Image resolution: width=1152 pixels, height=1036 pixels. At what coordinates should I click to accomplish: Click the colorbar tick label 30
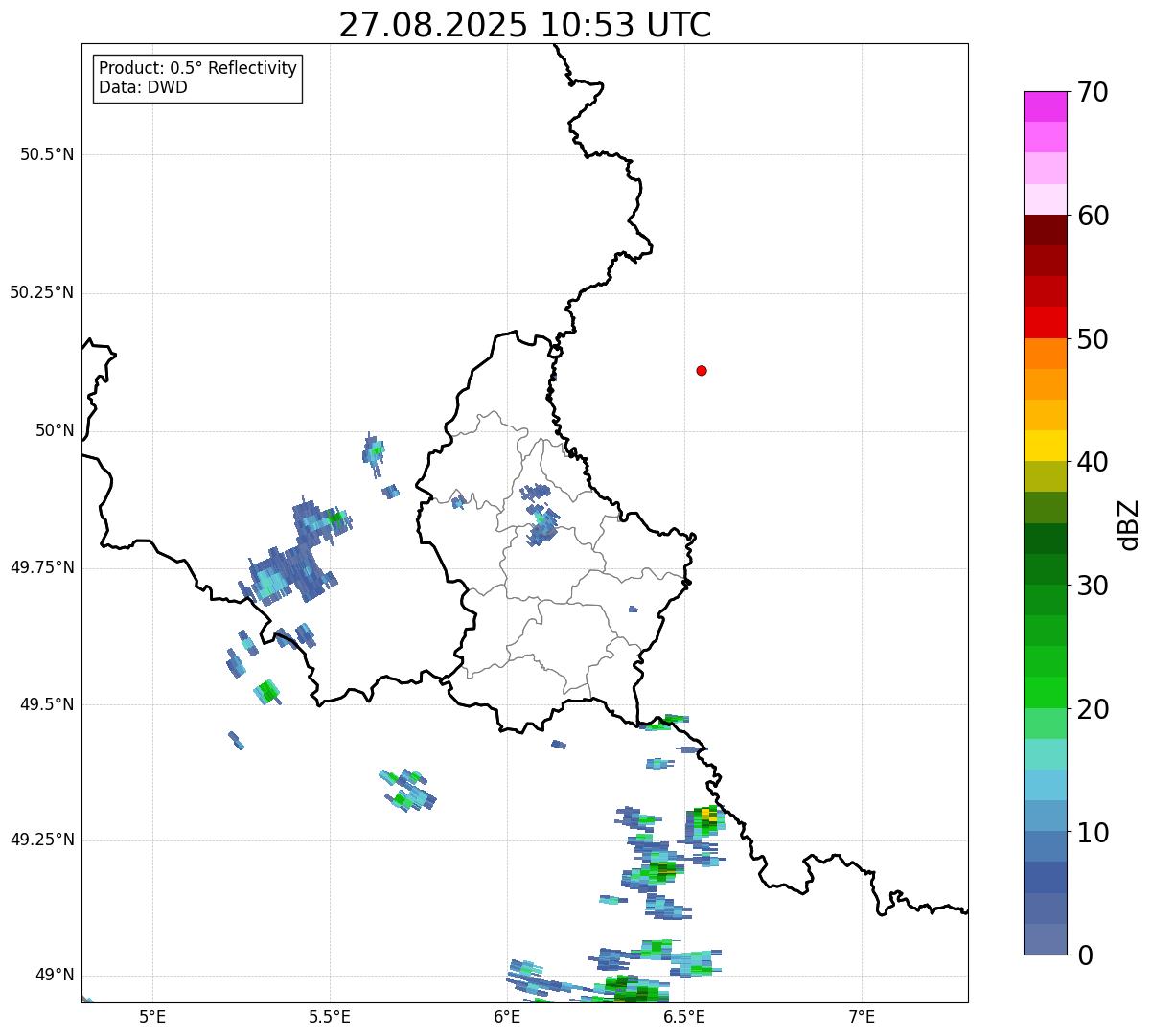[x=1093, y=586]
